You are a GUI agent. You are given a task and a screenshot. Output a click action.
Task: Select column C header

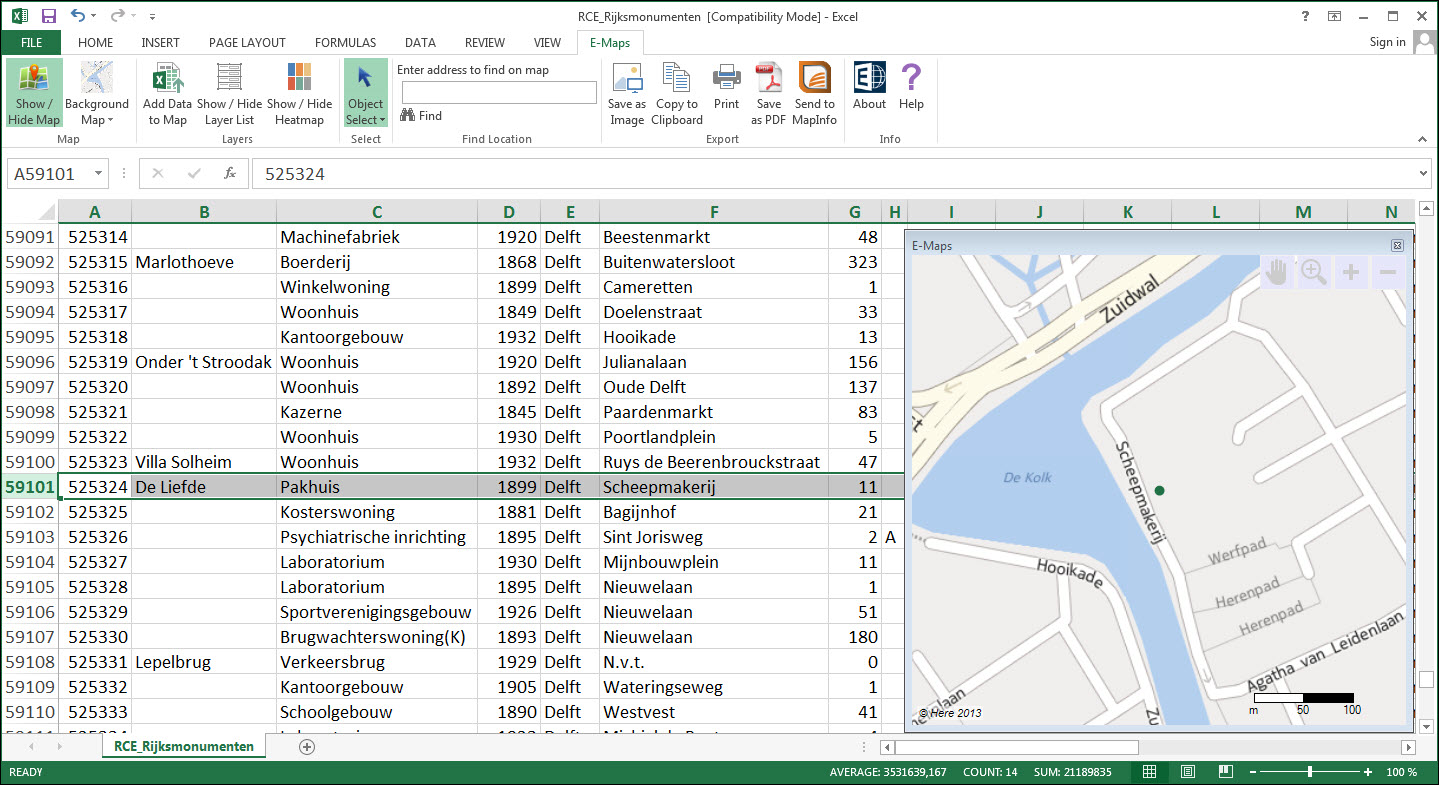[377, 211]
